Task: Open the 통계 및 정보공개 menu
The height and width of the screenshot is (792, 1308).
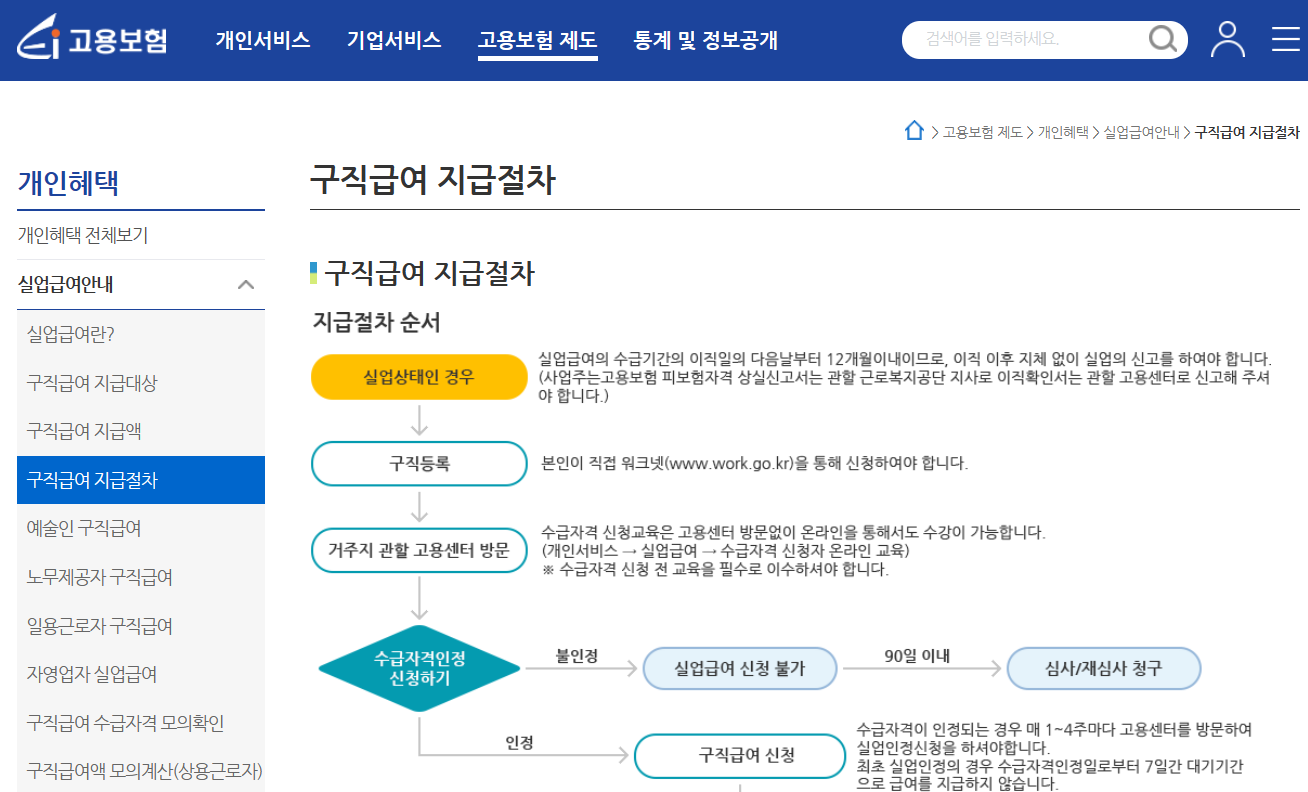Action: coord(703,41)
